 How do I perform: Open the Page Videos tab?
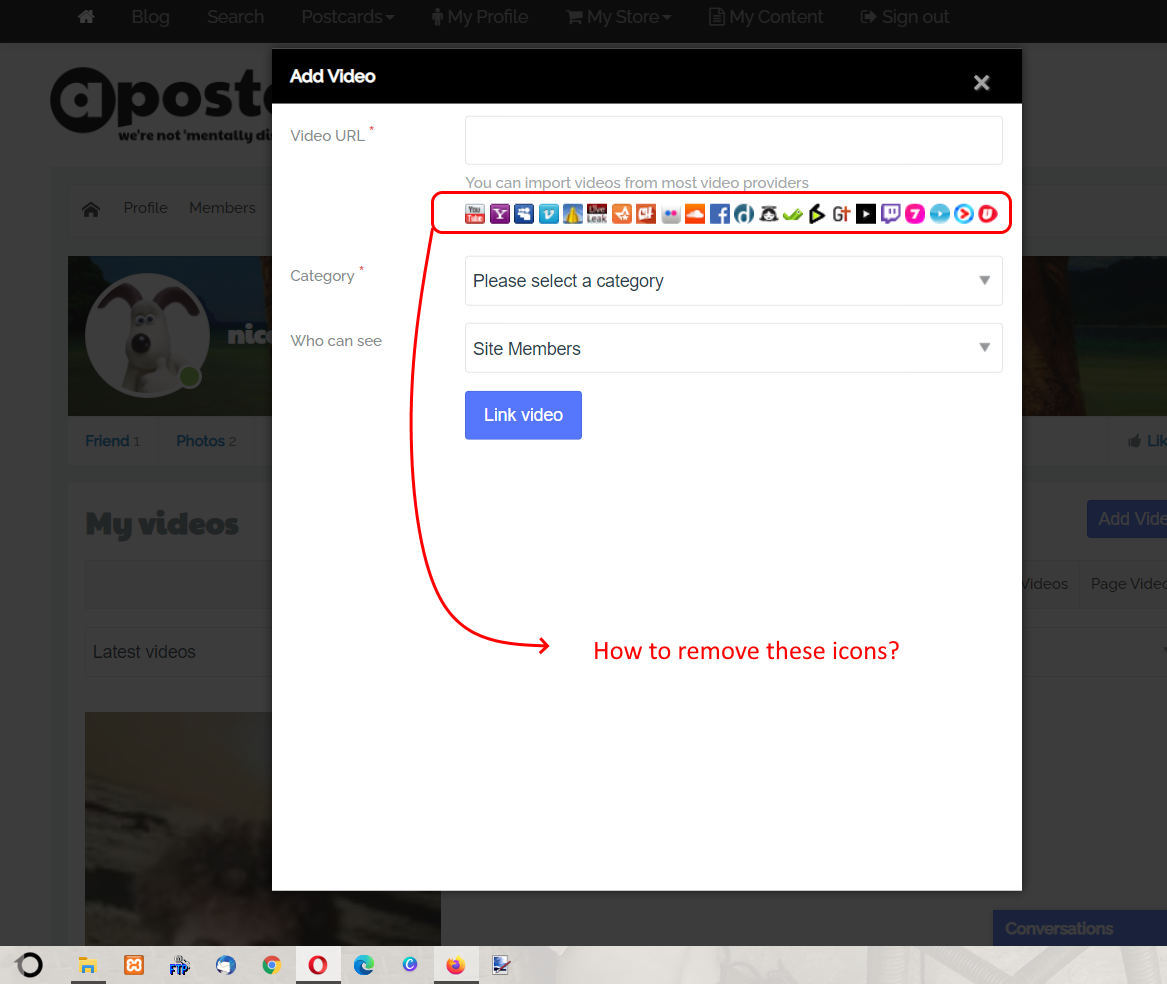1128,584
